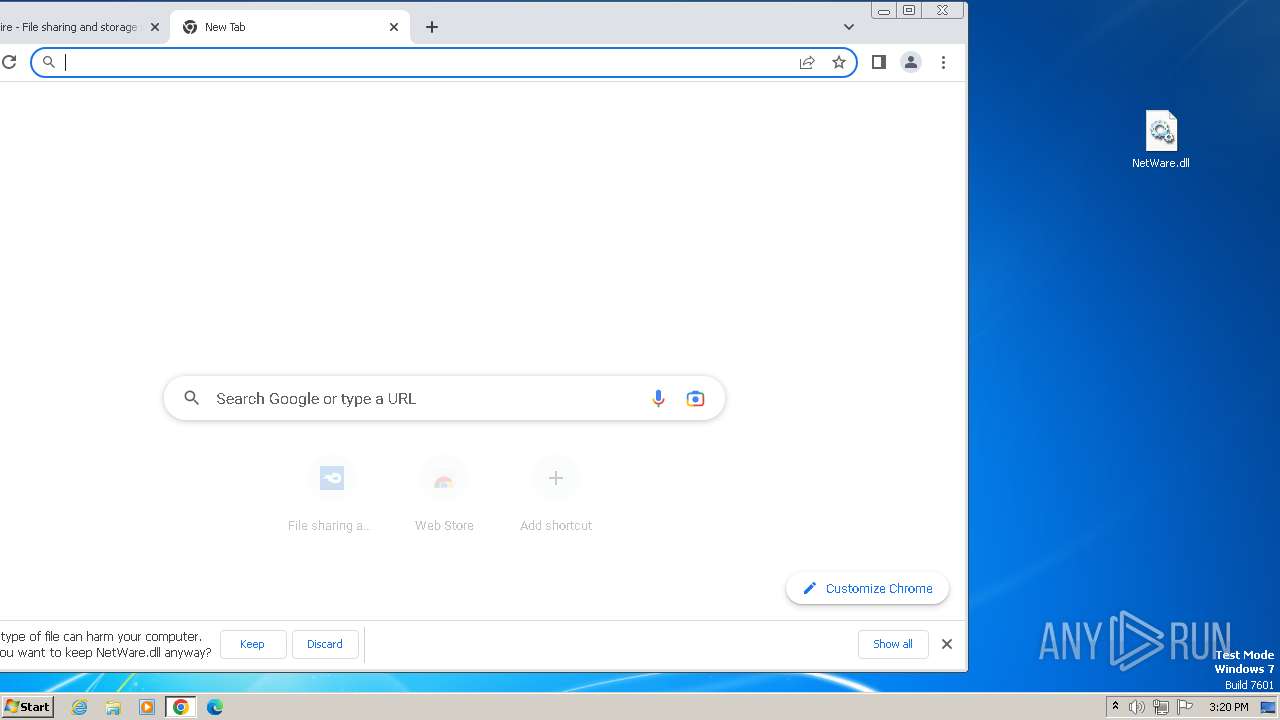Click Customize Chrome button
The width and height of the screenshot is (1280, 720).
click(x=868, y=588)
